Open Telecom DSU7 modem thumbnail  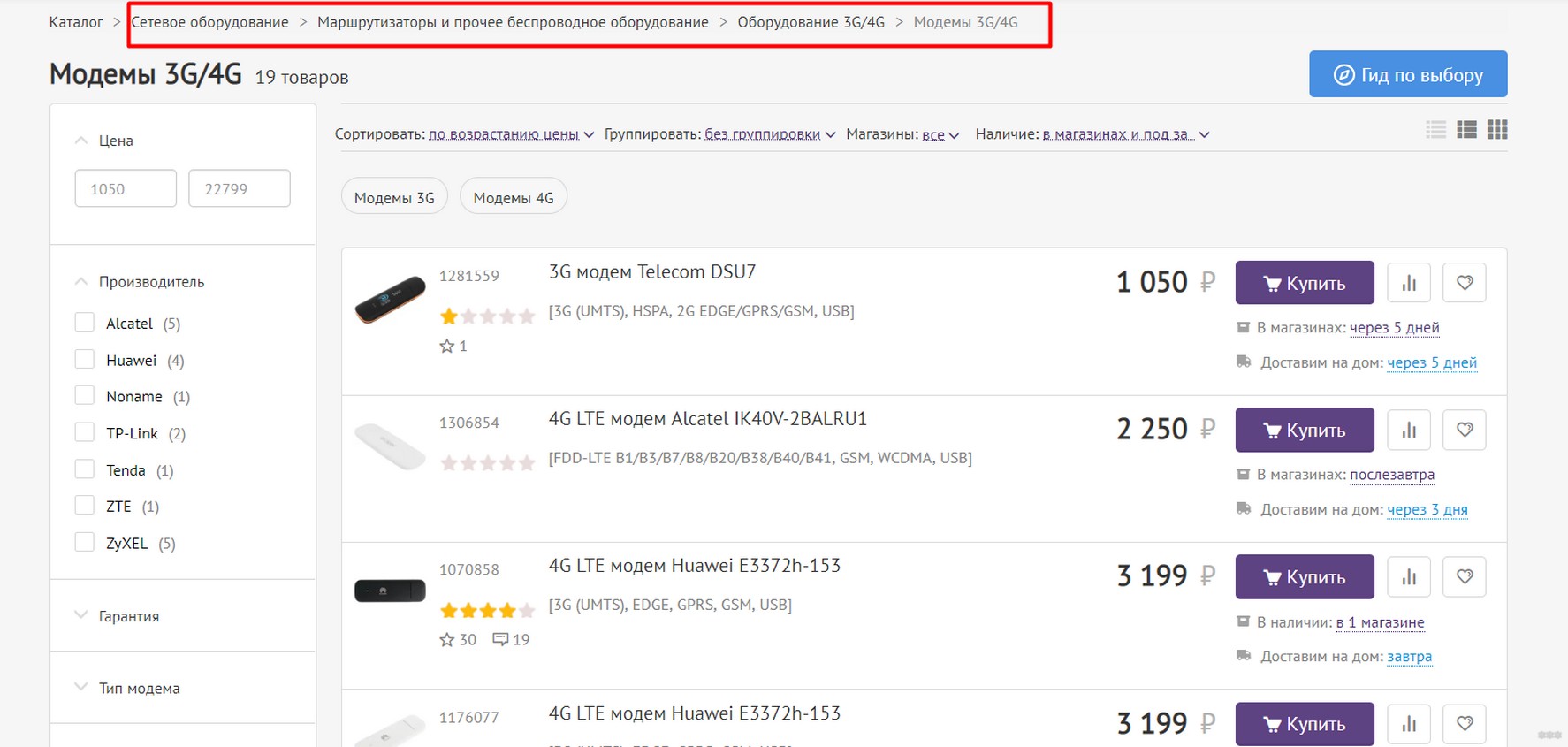click(x=390, y=299)
